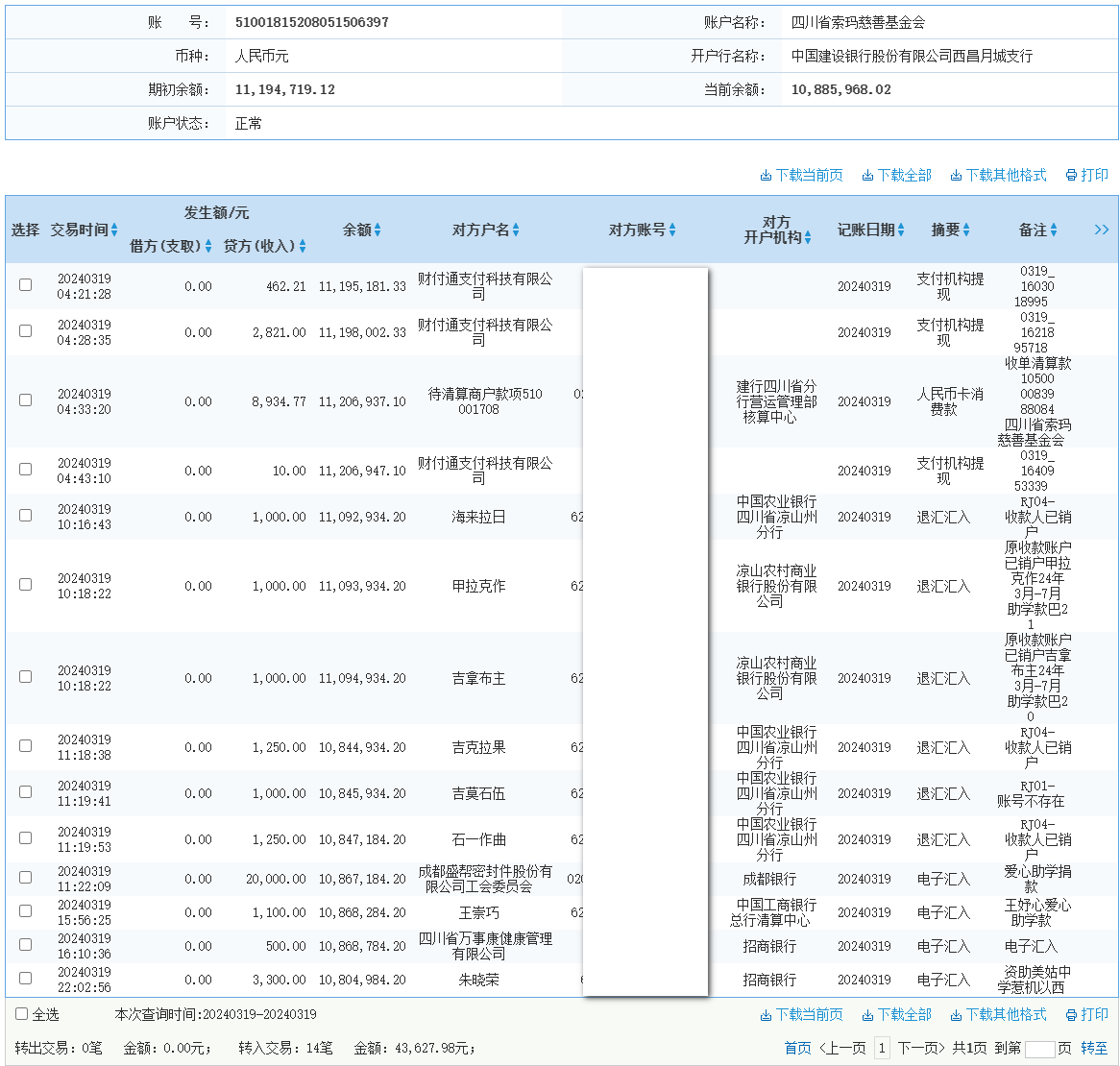The height and width of the screenshot is (1066, 1120).
Task: Click bank name 中国建设银行股份有限公司西昌月城支行
Action: point(913,56)
